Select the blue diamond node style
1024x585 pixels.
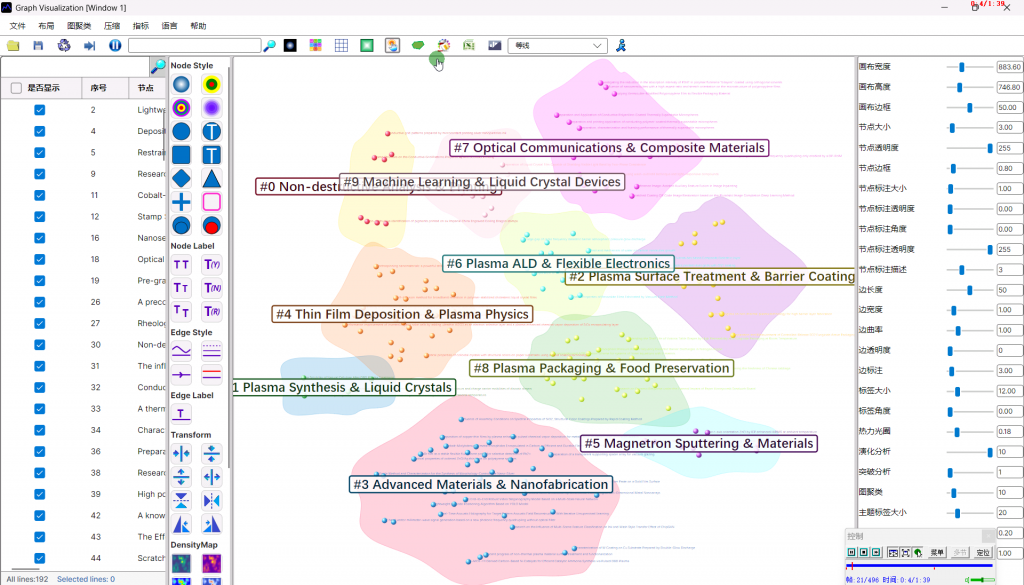click(181, 178)
